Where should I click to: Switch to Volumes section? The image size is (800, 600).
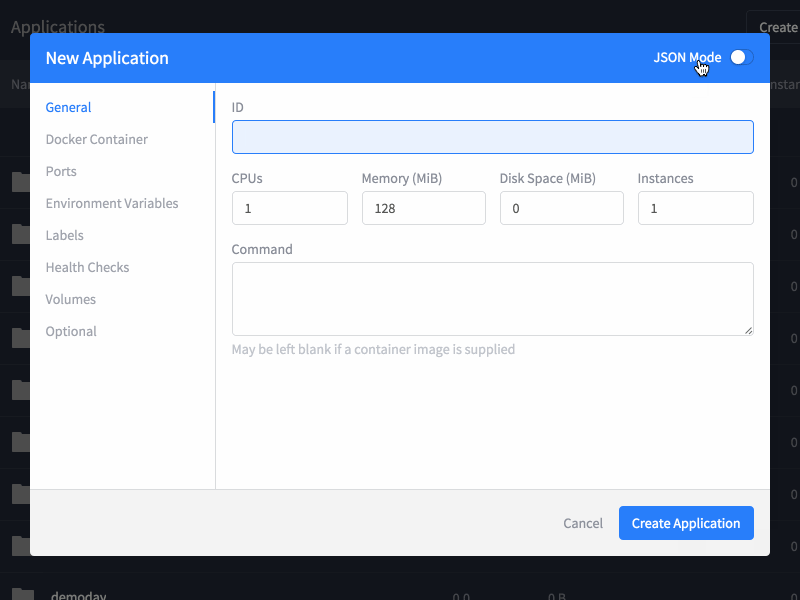[70, 299]
